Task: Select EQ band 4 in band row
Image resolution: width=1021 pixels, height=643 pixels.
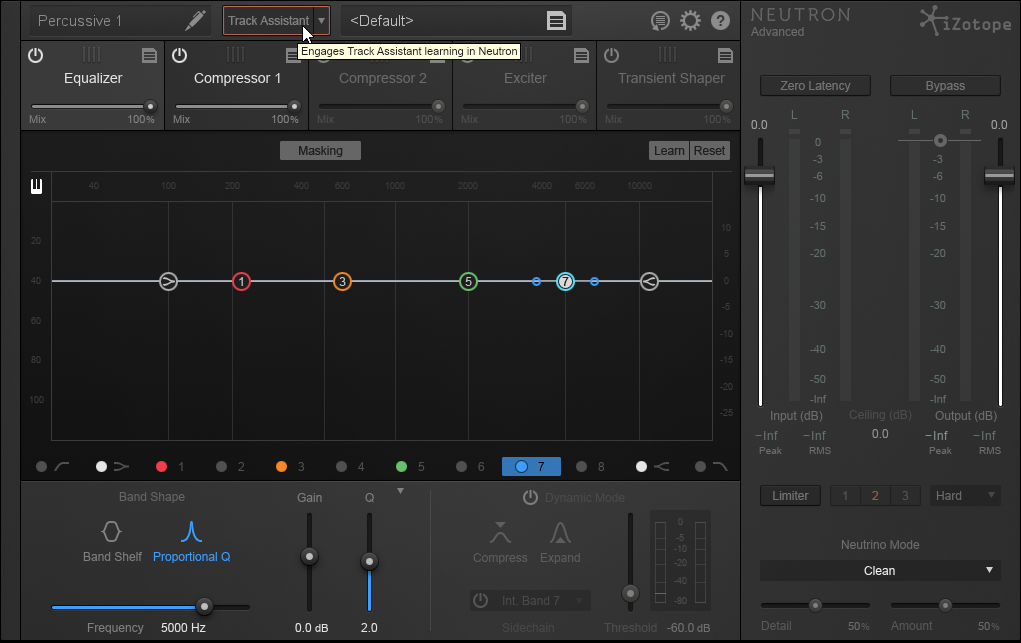Action: [350, 466]
